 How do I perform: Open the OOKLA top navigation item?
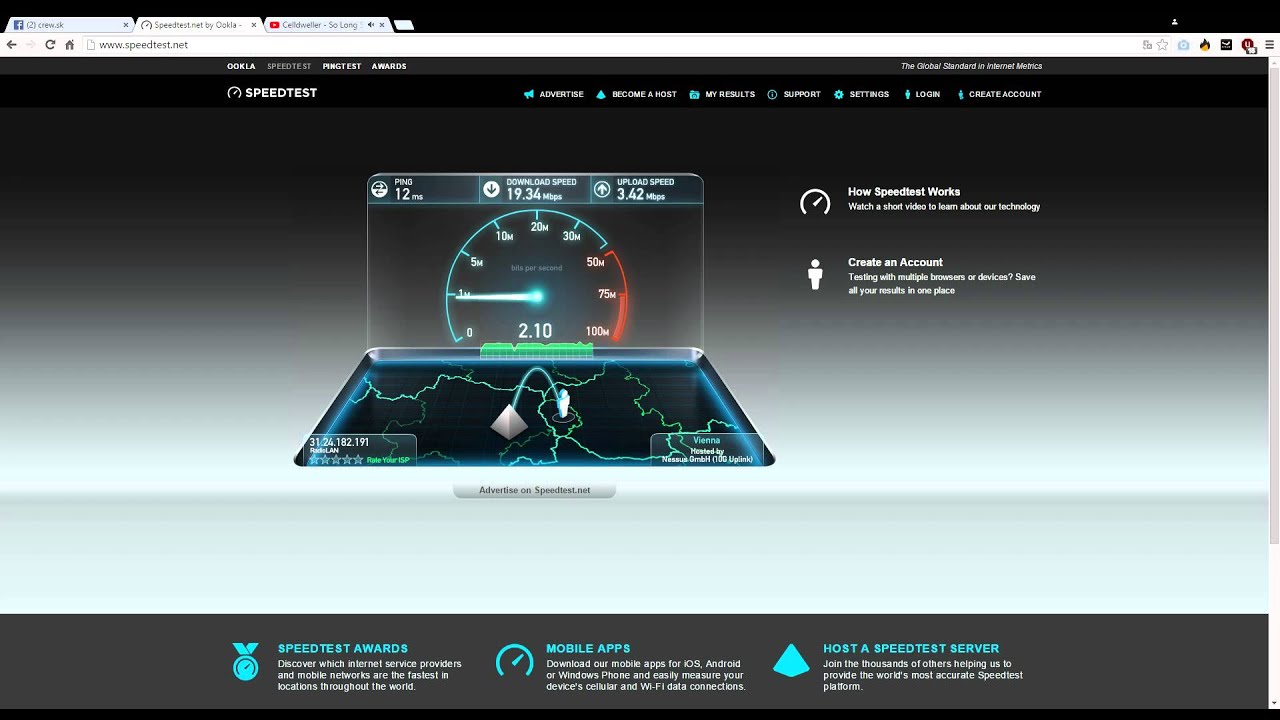point(241,66)
